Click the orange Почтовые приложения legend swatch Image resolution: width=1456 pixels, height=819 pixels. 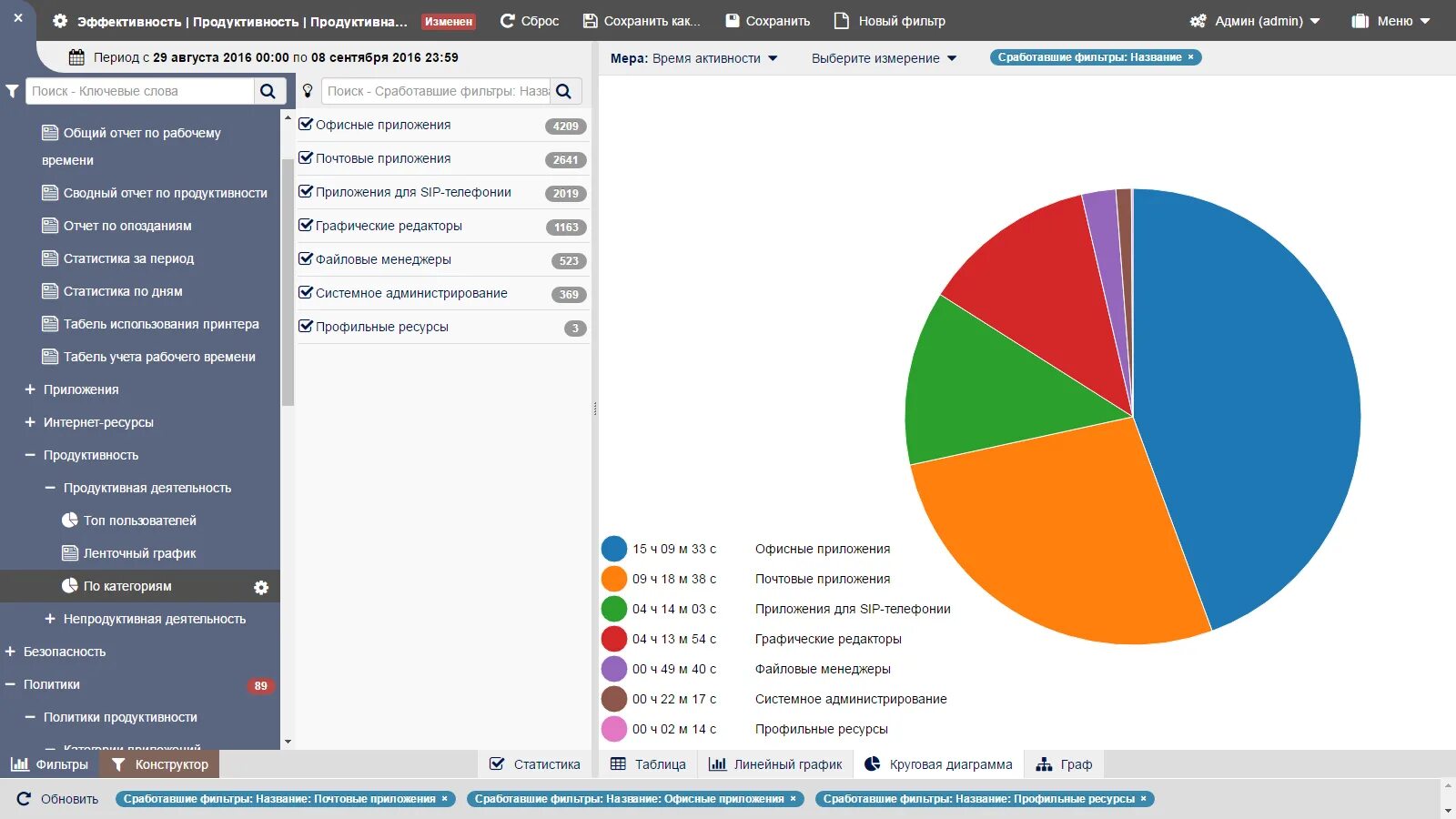point(614,579)
